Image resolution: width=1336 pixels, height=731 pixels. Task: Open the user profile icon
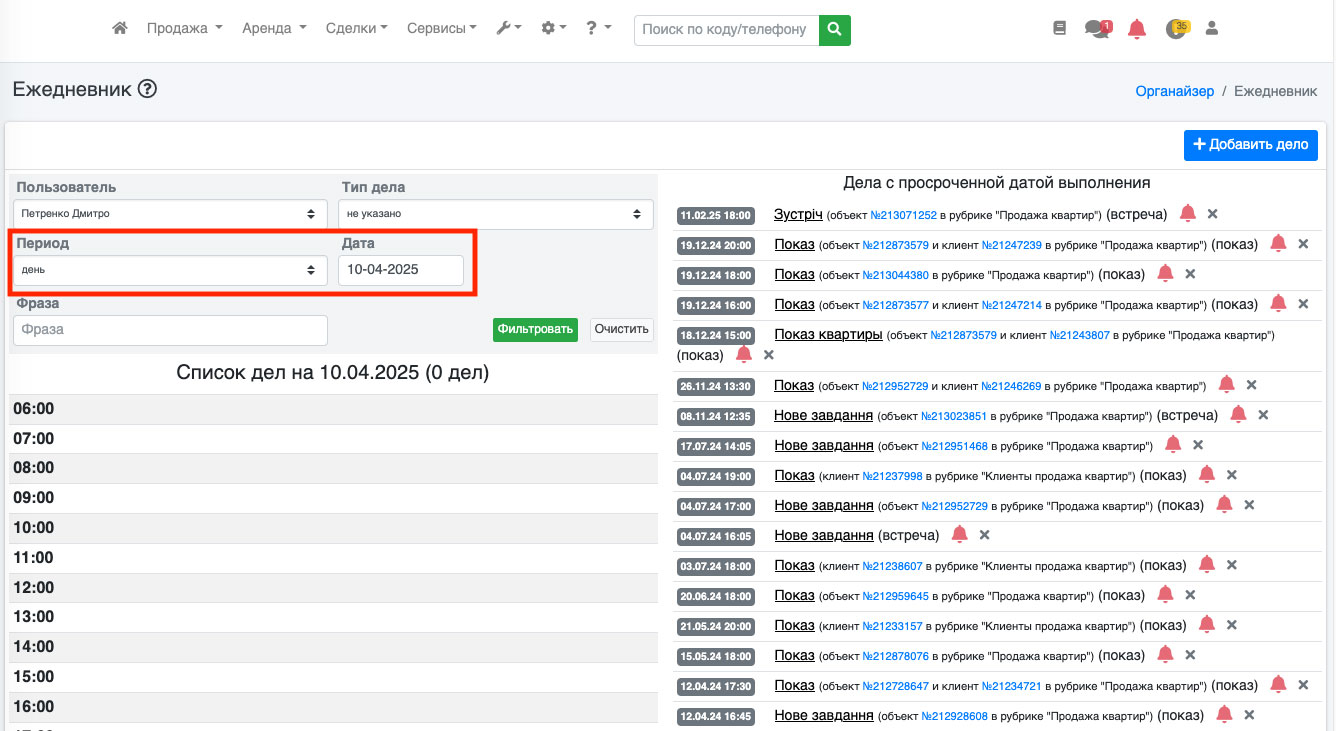[1212, 29]
